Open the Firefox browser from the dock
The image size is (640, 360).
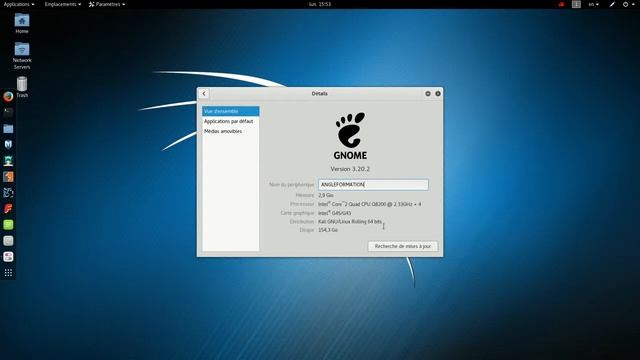click(x=8, y=96)
